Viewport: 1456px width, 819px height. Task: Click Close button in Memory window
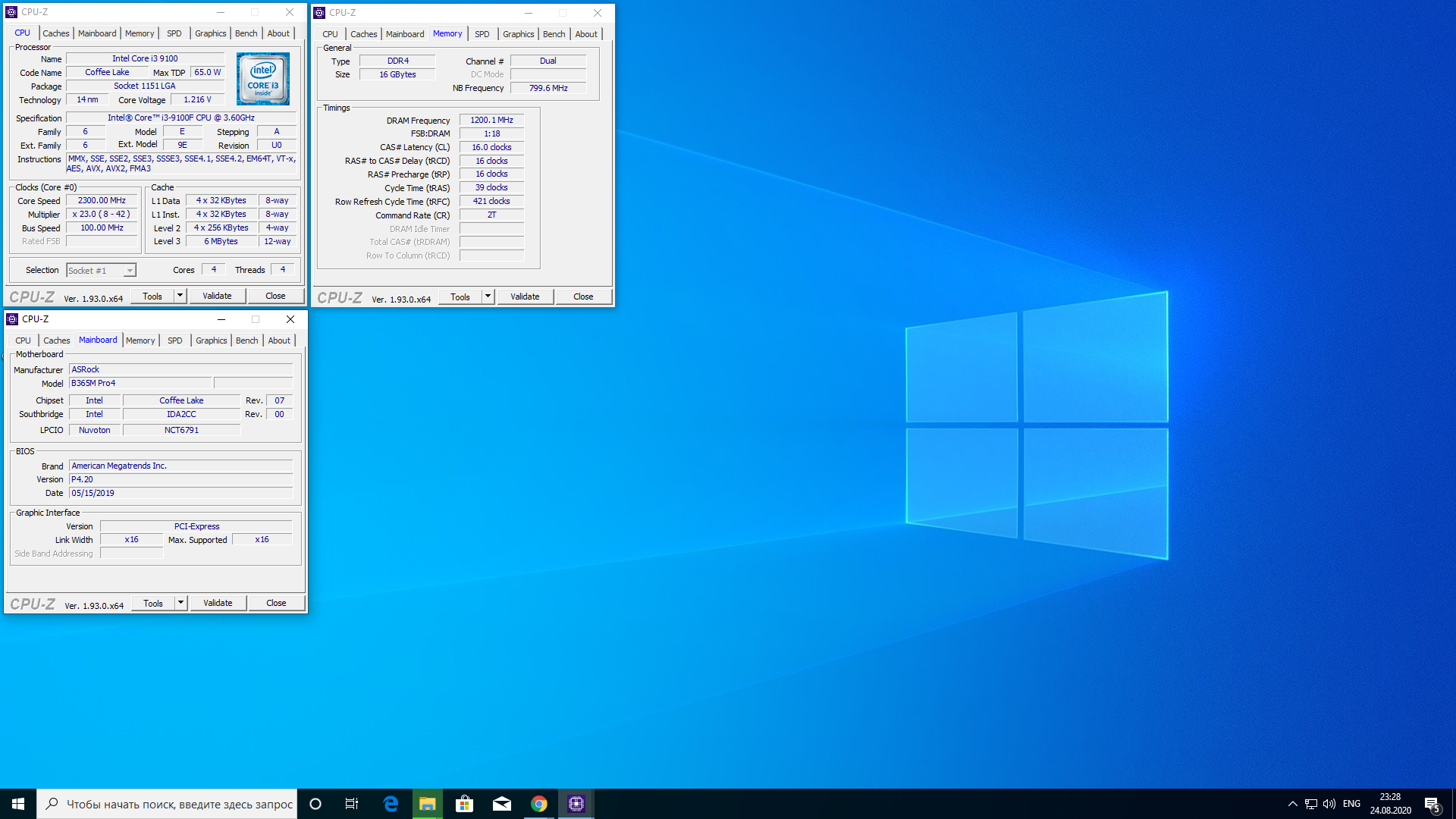coord(583,297)
